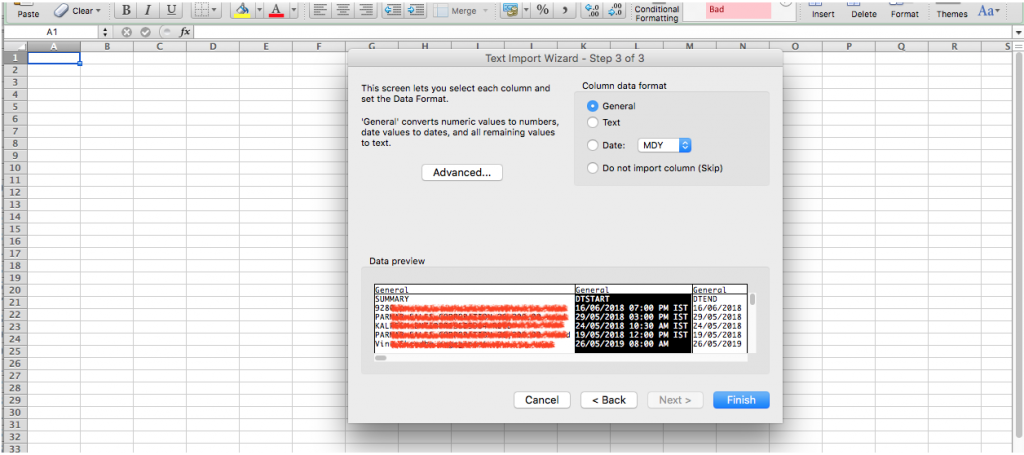The image size is (1024, 455).
Task: Toggle underline formatting in the toolbar
Action: click(x=172, y=10)
